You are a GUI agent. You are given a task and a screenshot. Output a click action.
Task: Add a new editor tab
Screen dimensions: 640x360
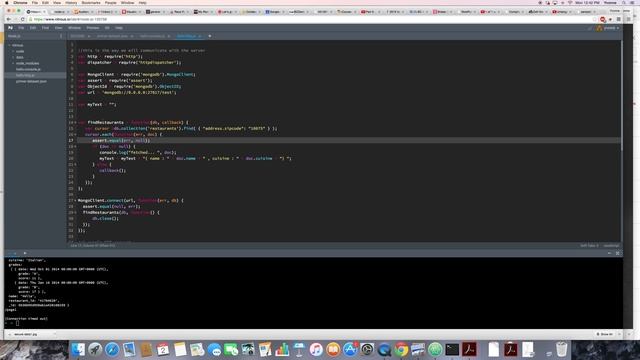click(210, 36)
